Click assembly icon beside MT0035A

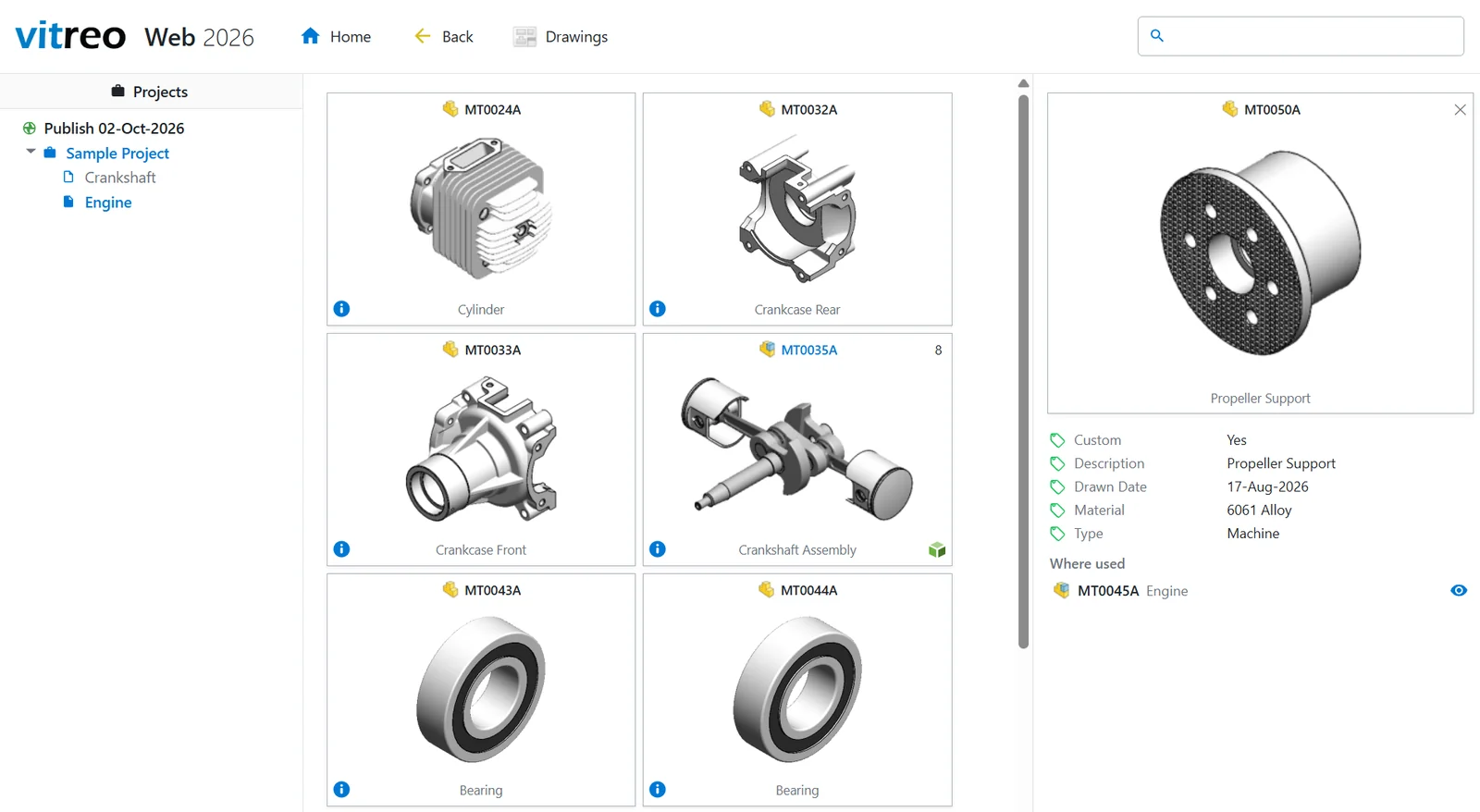coord(767,350)
